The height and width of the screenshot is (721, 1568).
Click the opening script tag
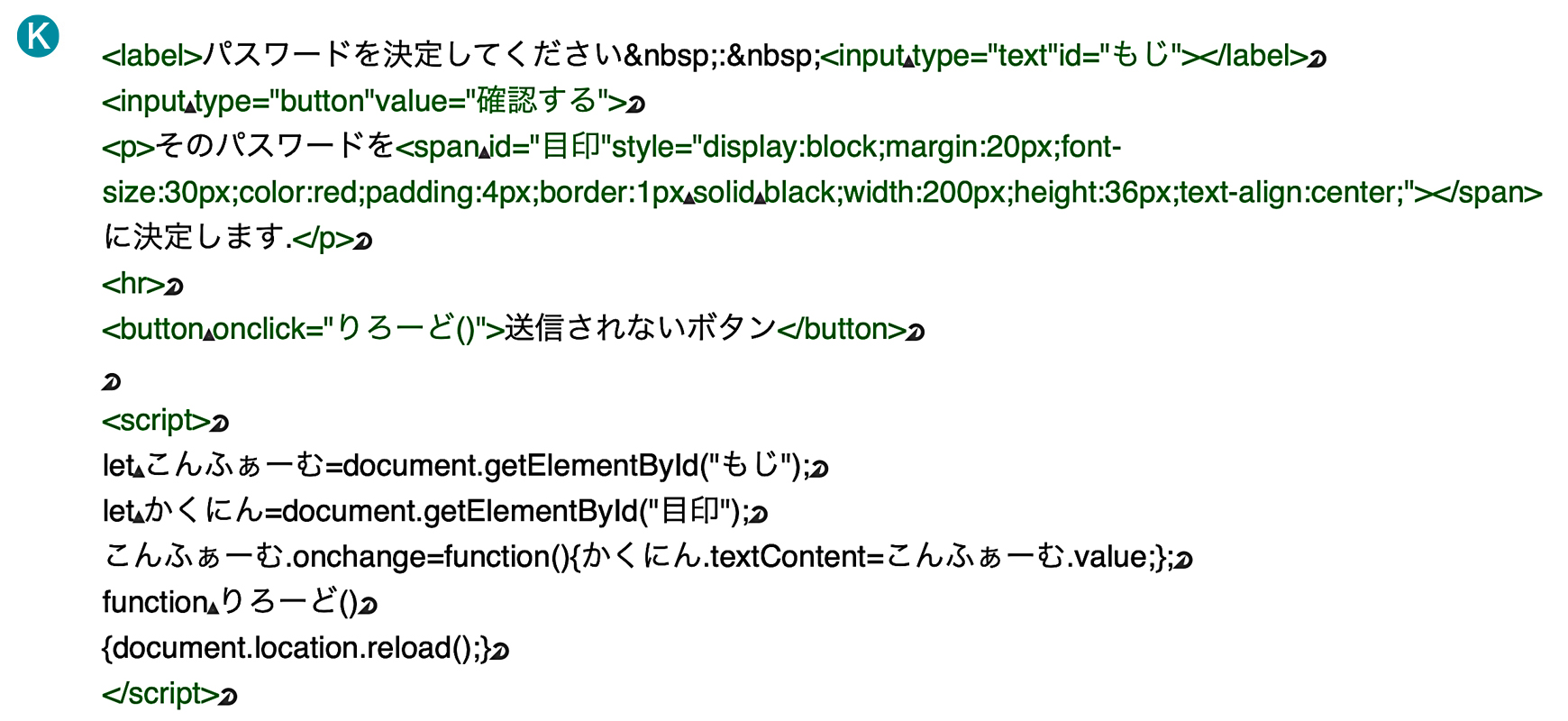point(156,421)
